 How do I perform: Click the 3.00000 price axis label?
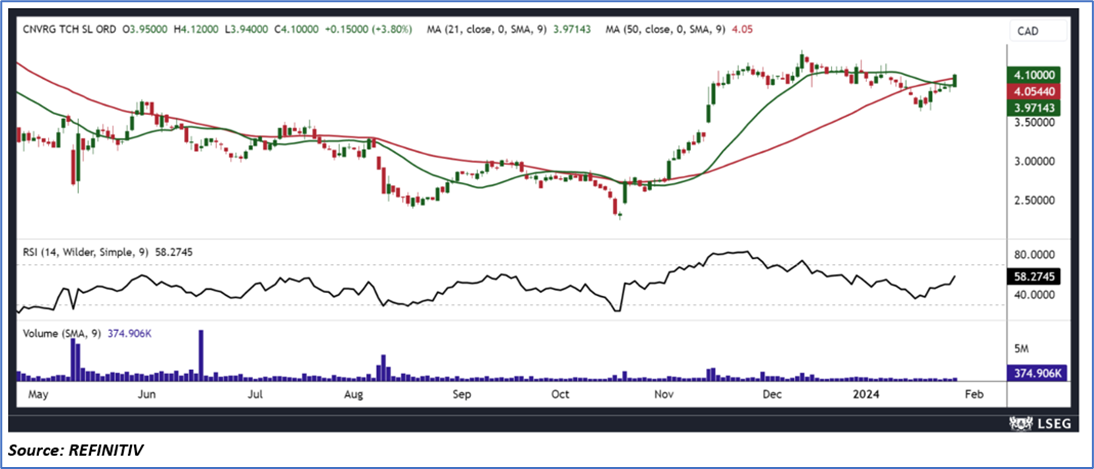[x=1034, y=161]
